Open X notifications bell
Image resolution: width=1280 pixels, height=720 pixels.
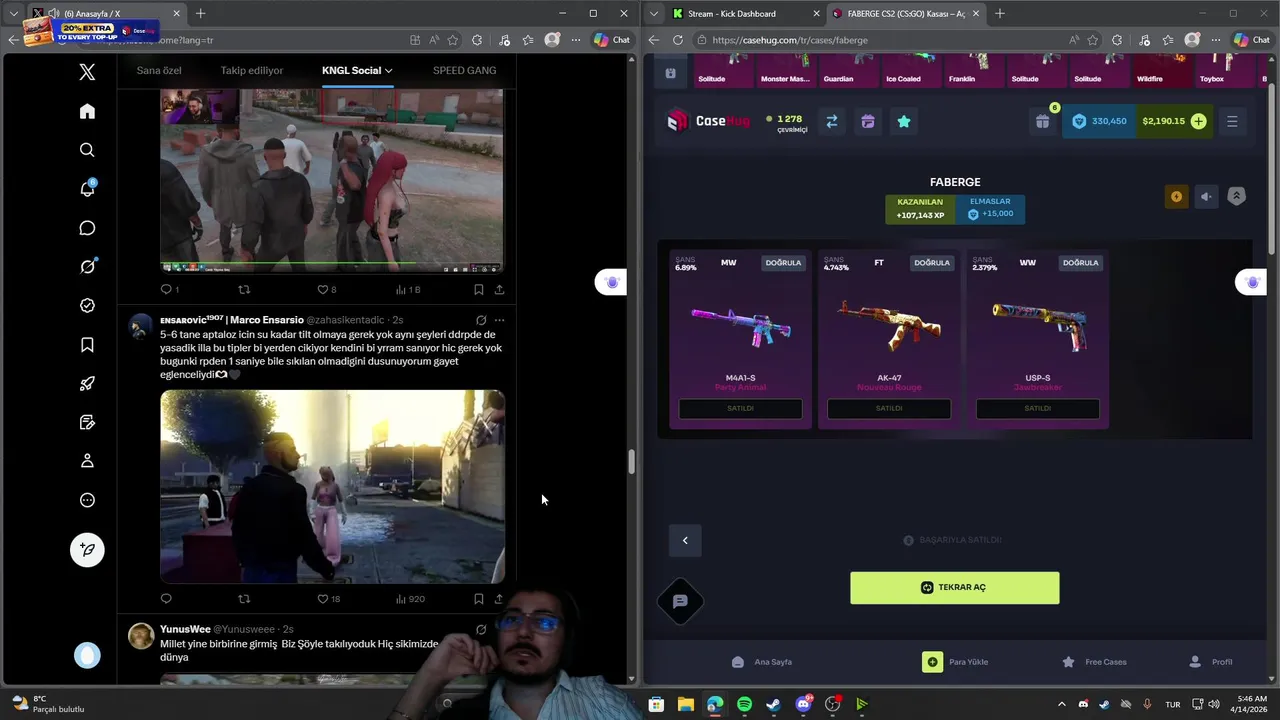[x=87, y=189]
